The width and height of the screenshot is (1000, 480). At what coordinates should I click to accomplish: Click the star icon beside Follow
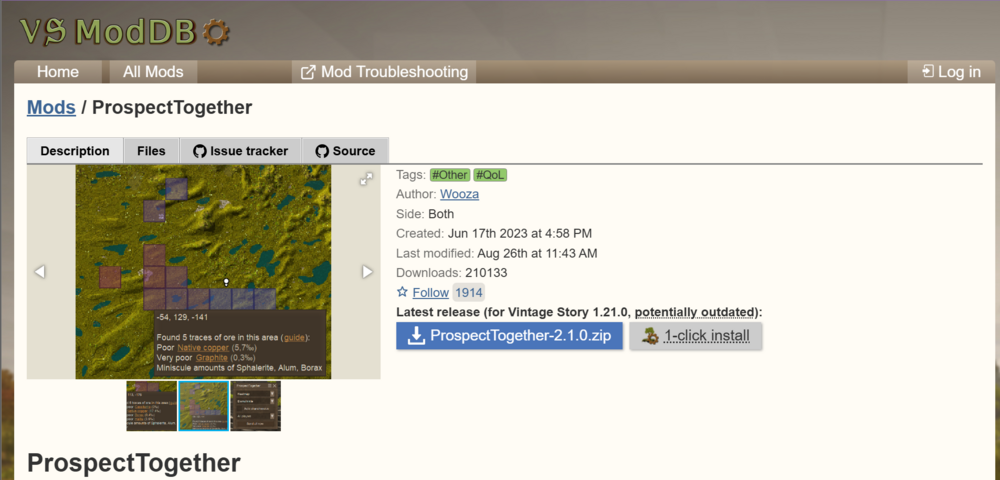tap(402, 293)
